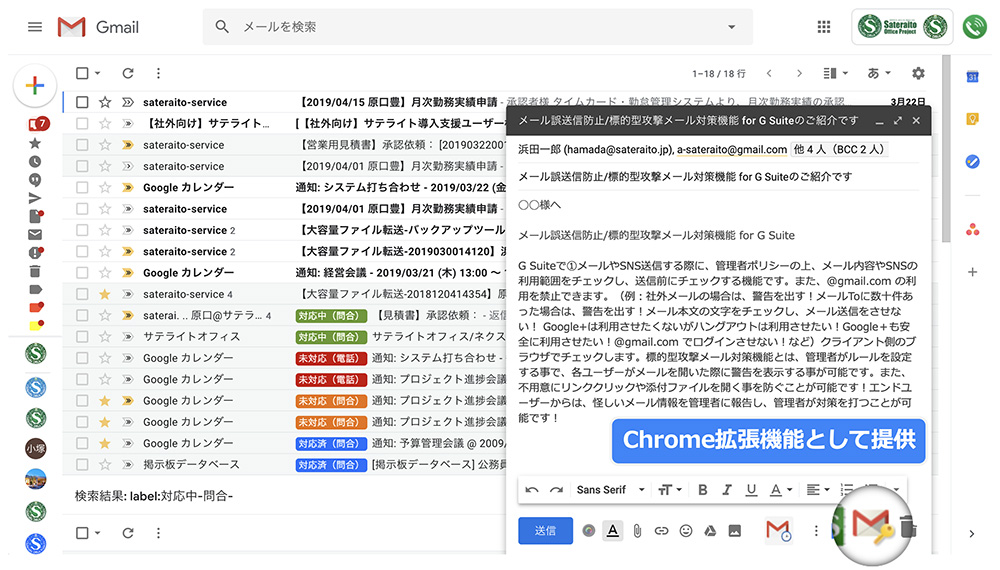Open the bottom select-all dropdown arrow
Viewport: 1000px width, 570px height.
pos(98,533)
